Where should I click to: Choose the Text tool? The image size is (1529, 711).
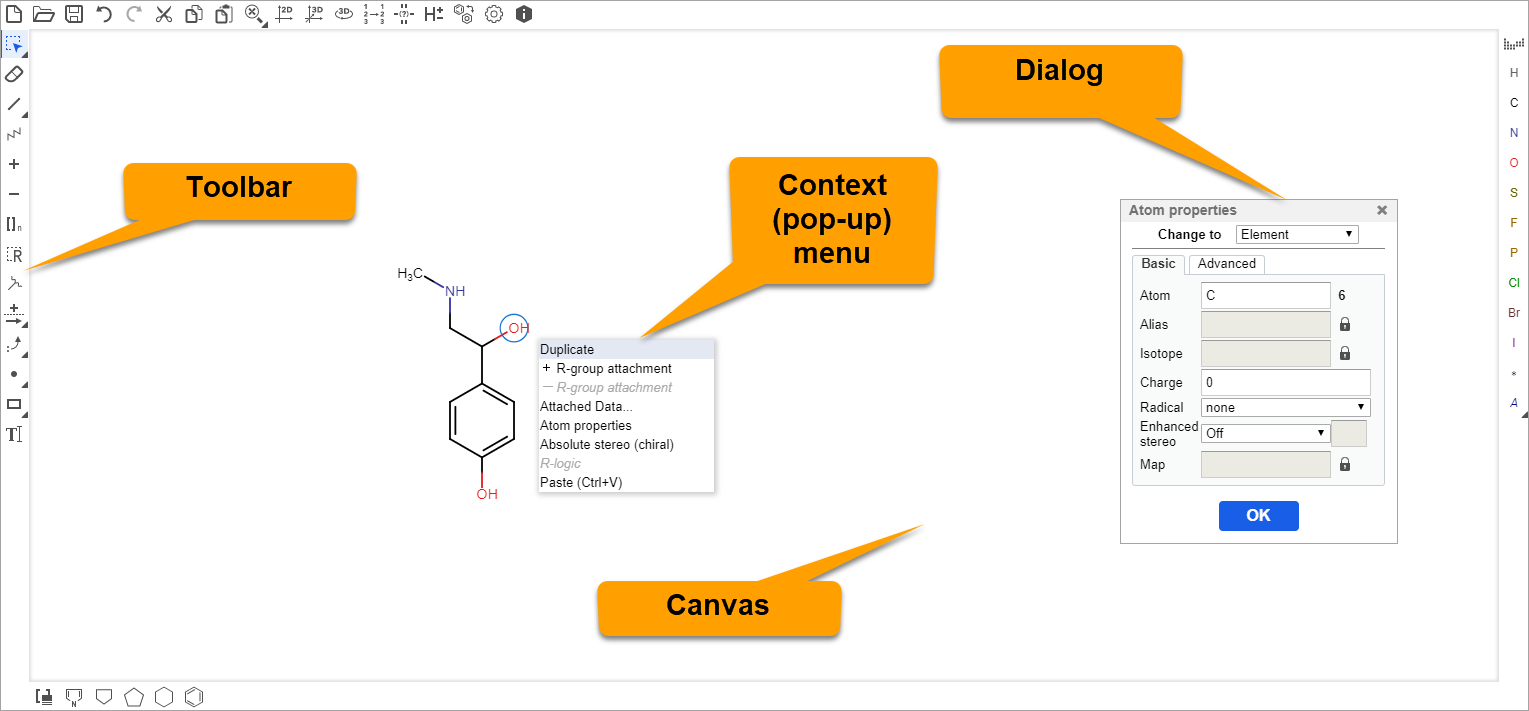[x=14, y=434]
